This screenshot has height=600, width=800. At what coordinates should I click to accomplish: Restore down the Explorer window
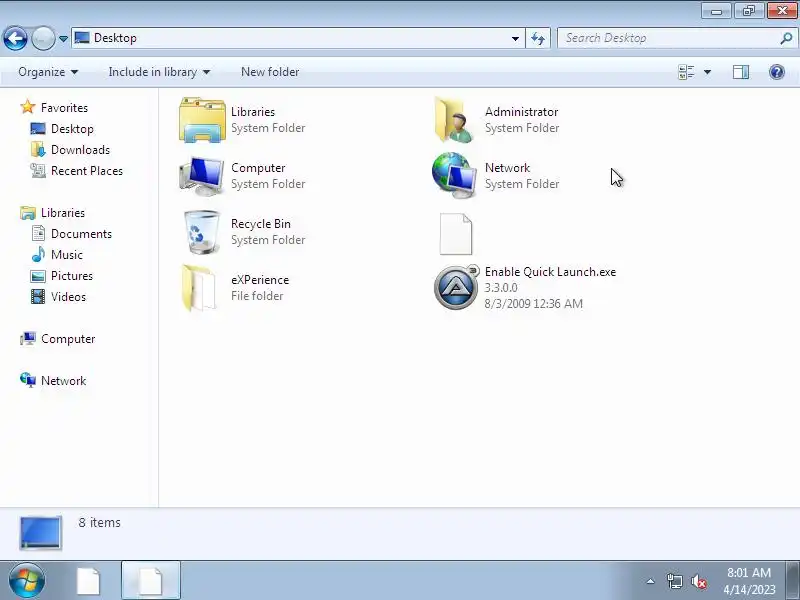pyautogui.click(x=748, y=11)
